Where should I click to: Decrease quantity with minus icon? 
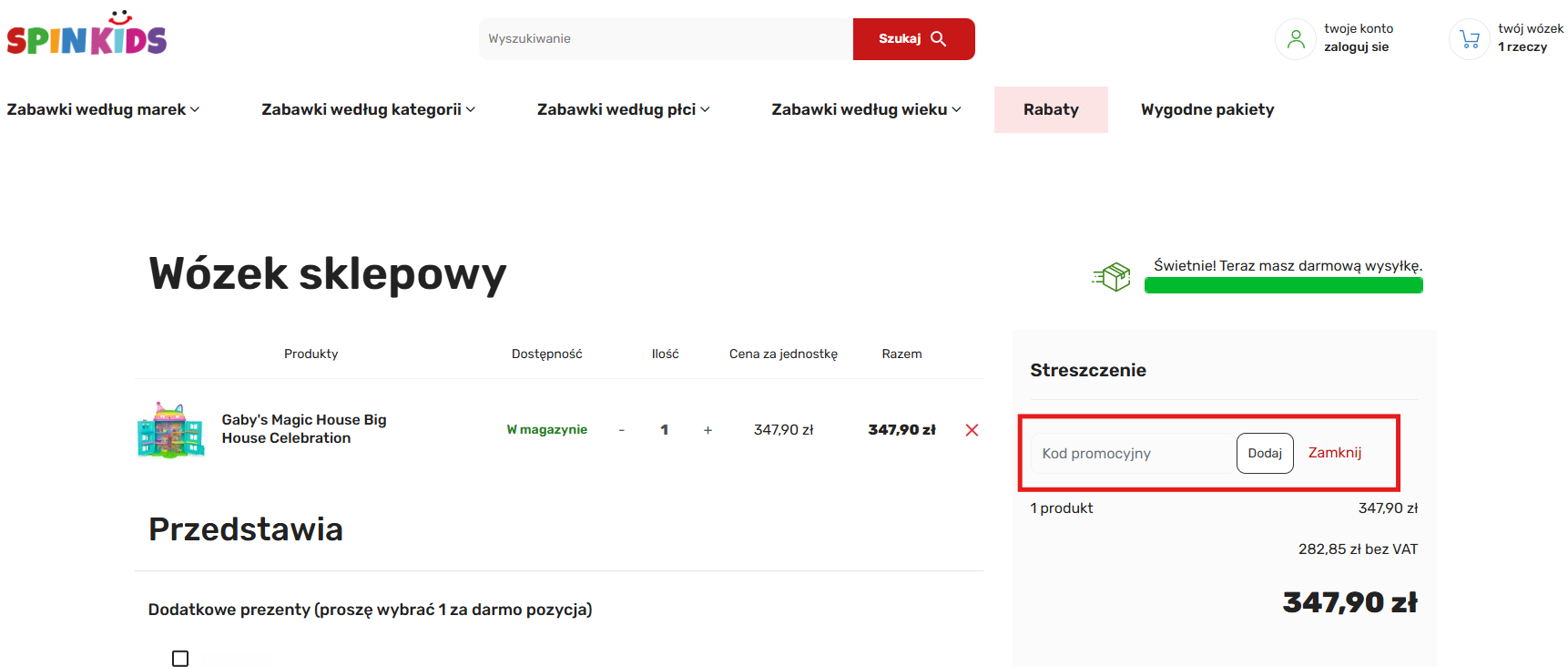622,430
